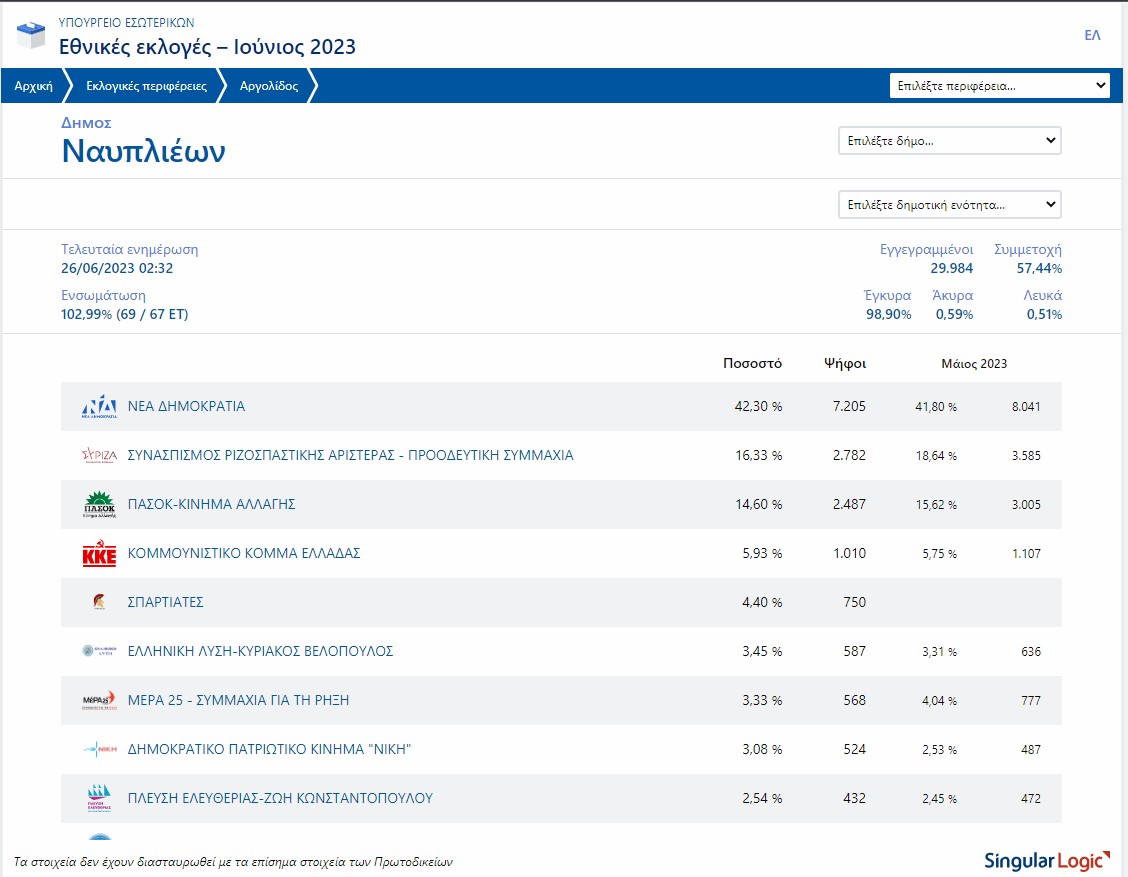Click the ballot box logo icon

click(x=31, y=35)
